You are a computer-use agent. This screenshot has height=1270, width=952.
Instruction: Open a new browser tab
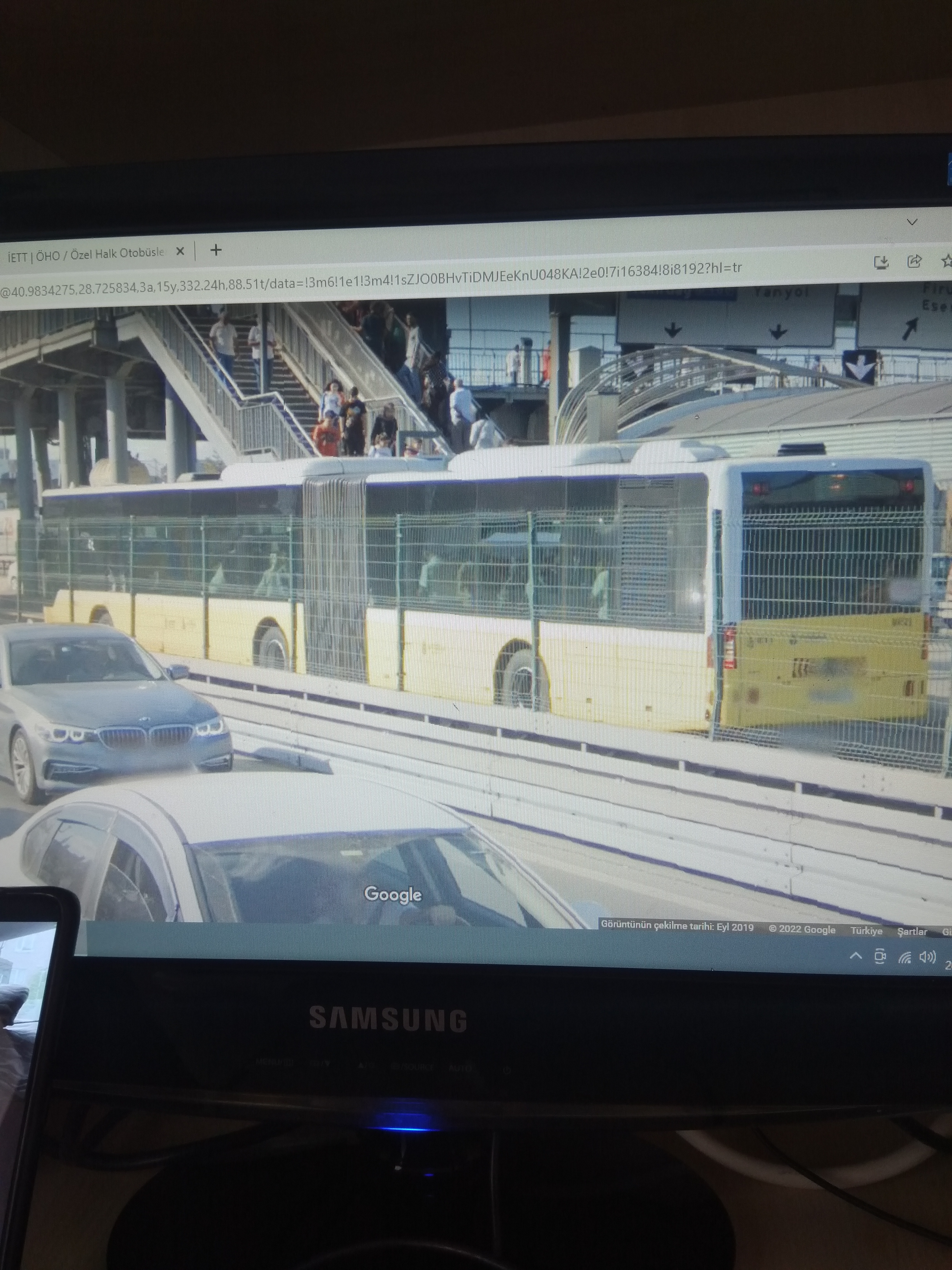216,250
